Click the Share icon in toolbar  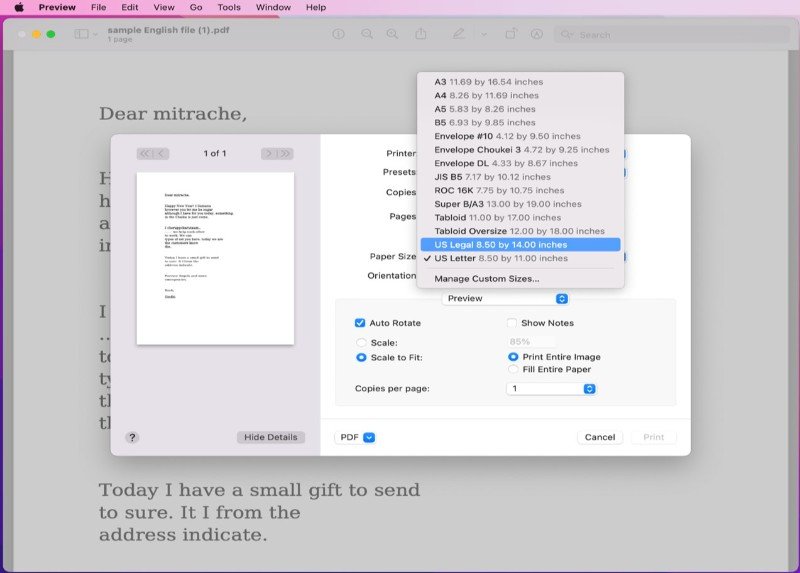[x=420, y=34]
